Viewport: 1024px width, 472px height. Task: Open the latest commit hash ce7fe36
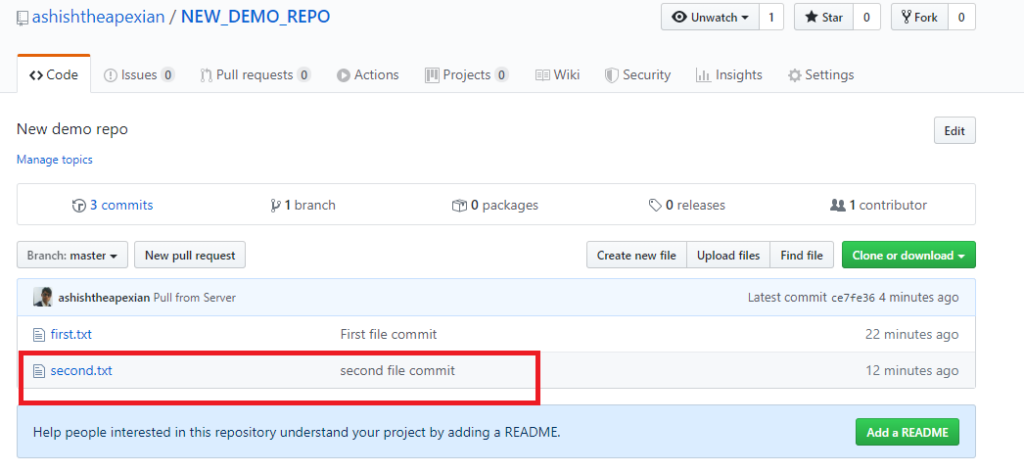(x=853, y=298)
